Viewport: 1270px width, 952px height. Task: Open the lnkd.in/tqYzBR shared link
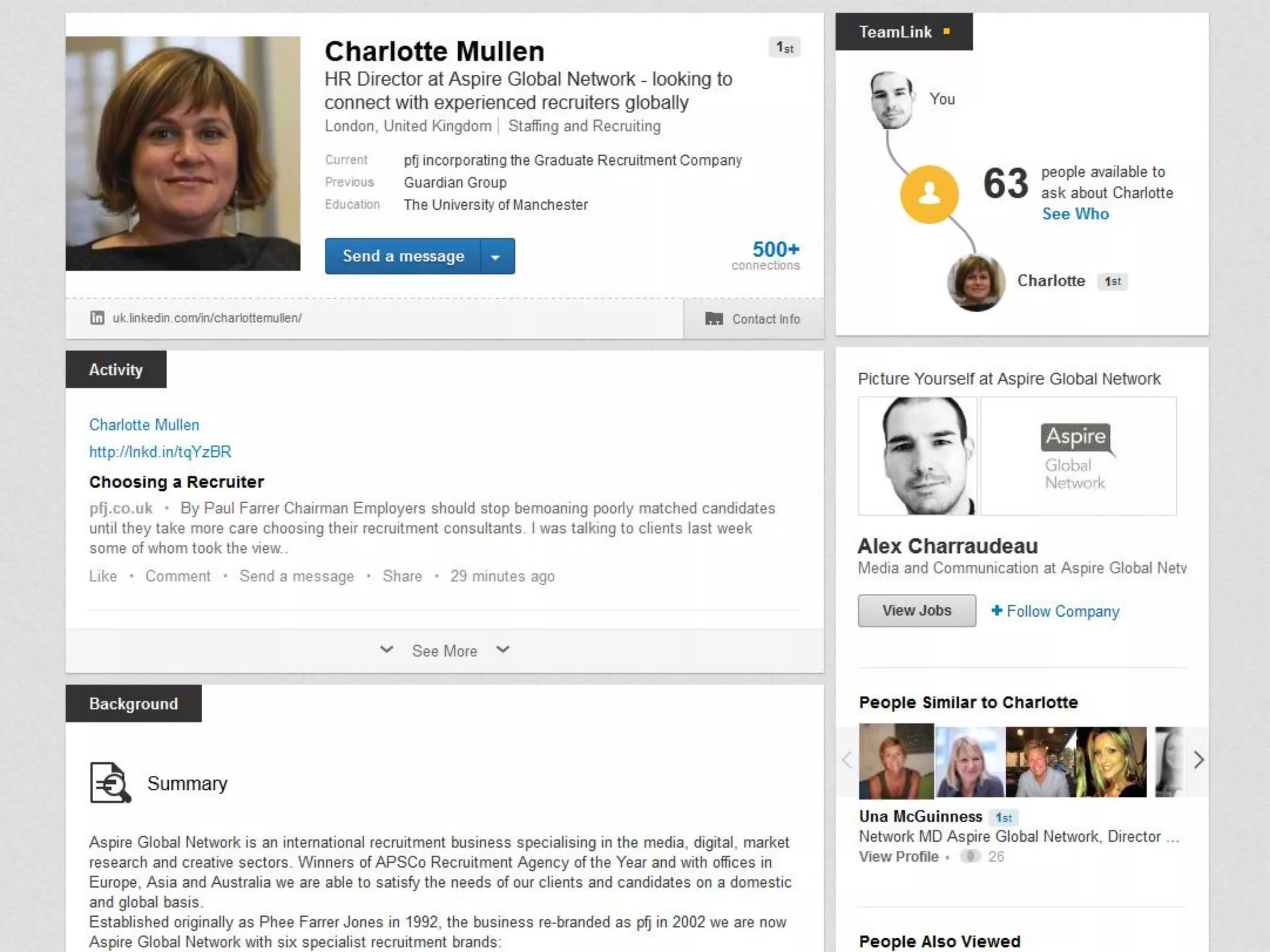pyautogui.click(x=160, y=452)
